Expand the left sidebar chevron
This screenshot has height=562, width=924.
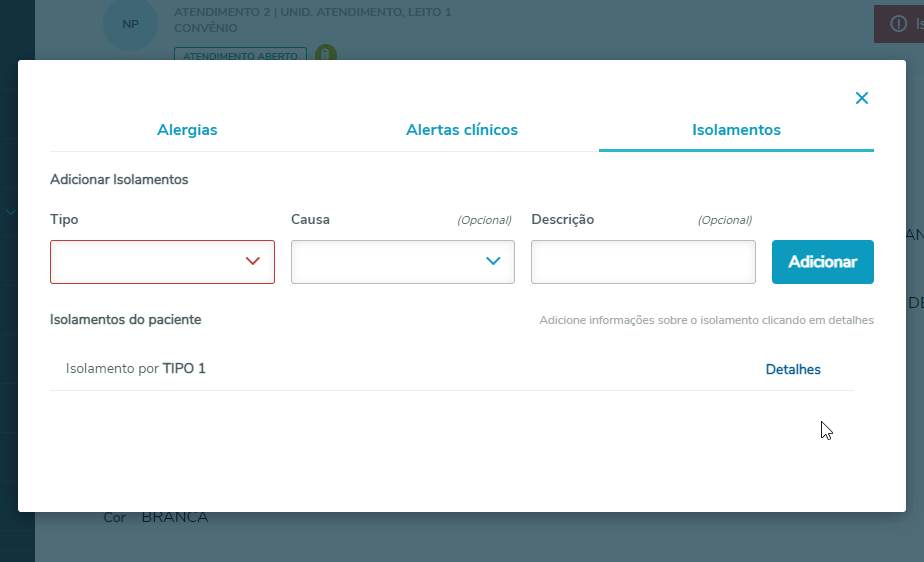click(x=11, y=212)
